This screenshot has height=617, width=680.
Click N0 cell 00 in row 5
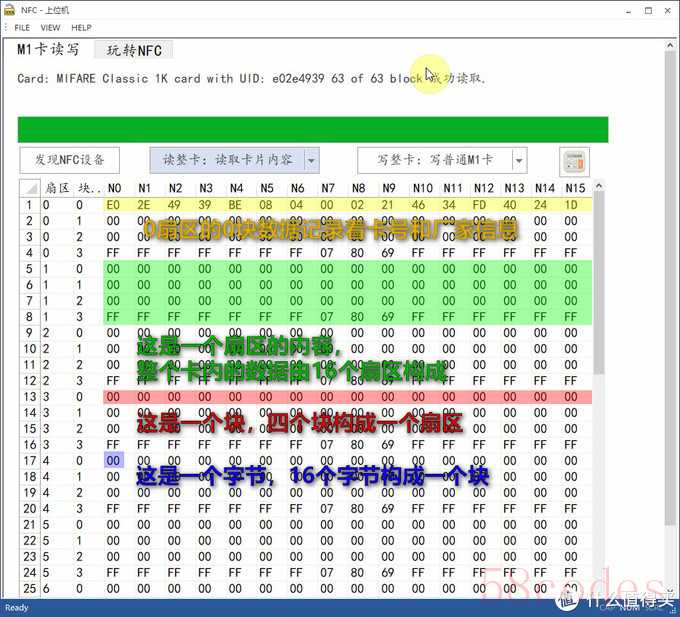point(113,269)
